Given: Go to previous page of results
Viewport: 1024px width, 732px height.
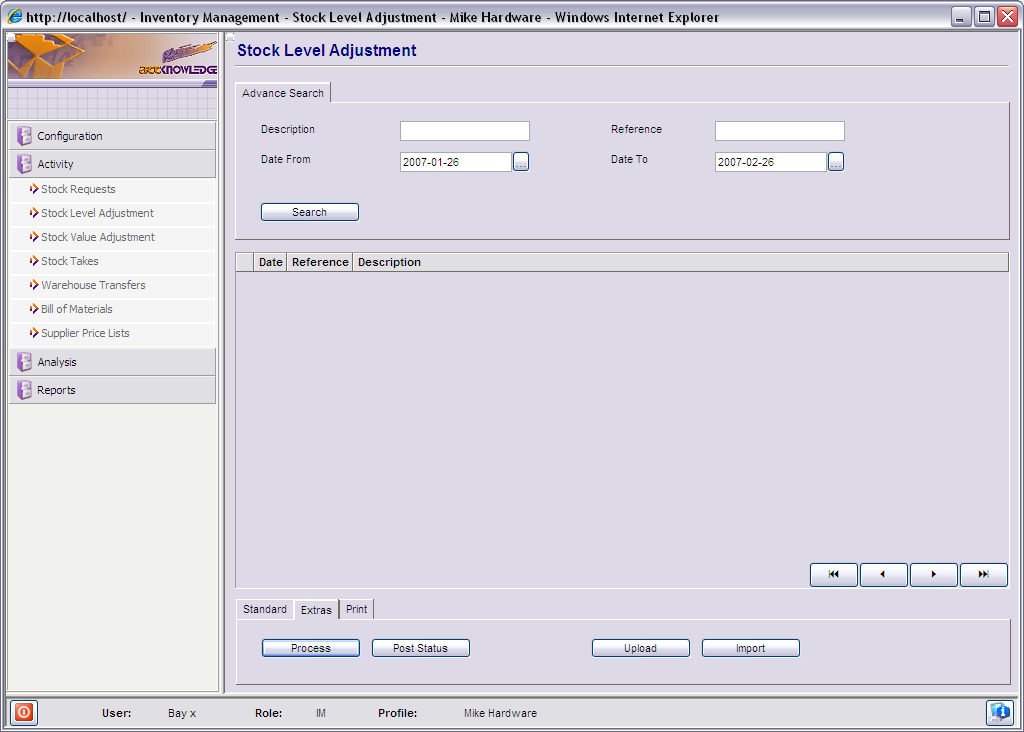Looking at the screenshot, I should [883, 575].
